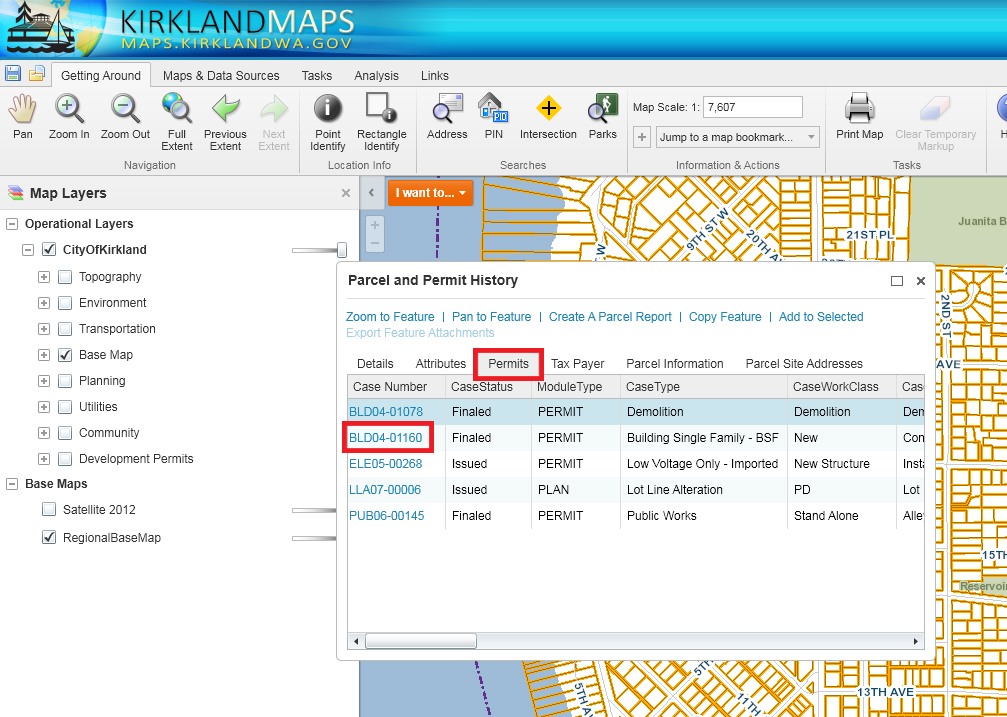The height and width of the screenshot is (717, 1007).
Task: Open the Jump to a map bookmark dropdown
Action: coord(738,137)
